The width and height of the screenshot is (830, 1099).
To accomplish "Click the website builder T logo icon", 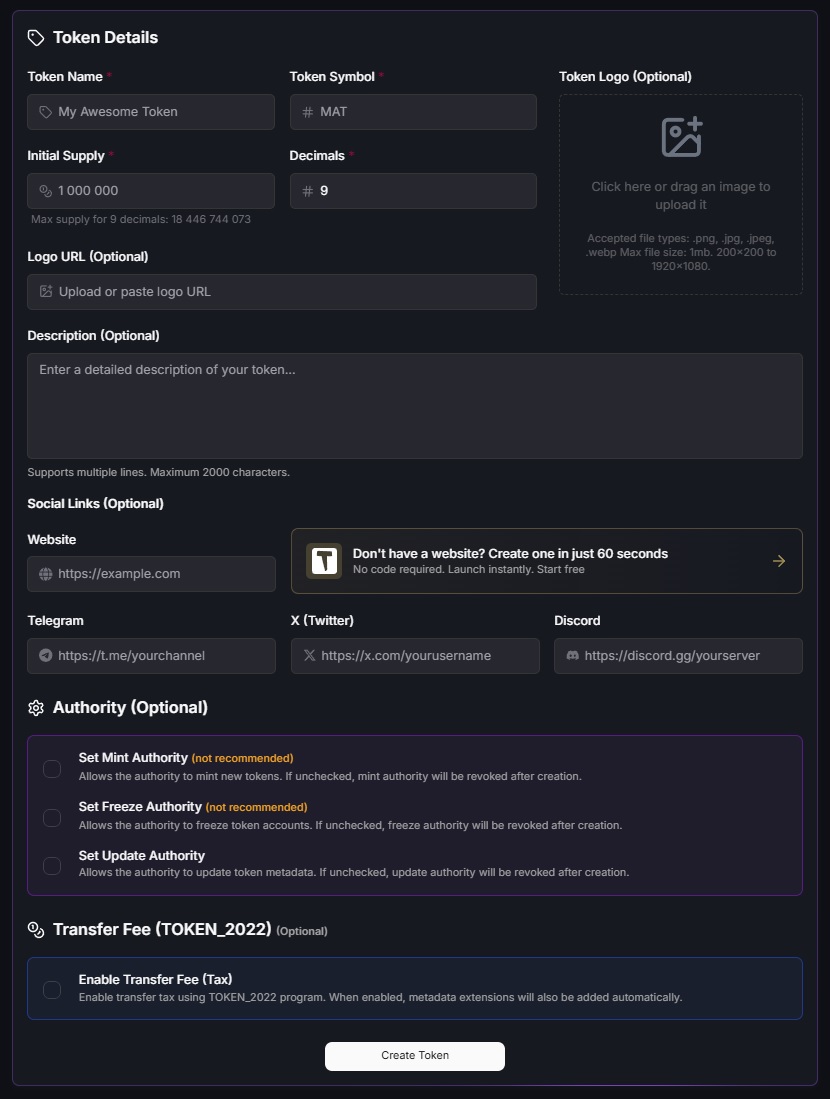I will coord(324,561).
